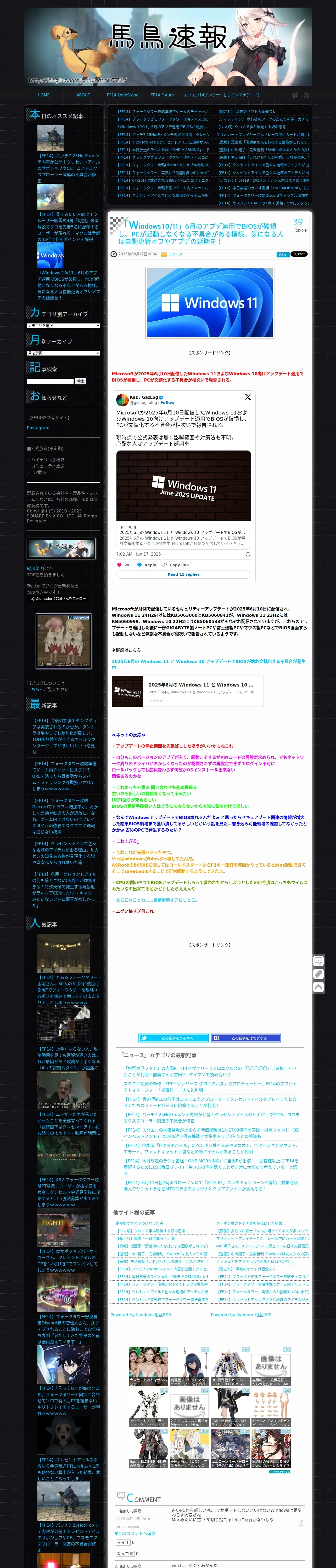Click このコメントへ返信 reply link
336x1568 pixels.
(x=135, y=1533)
